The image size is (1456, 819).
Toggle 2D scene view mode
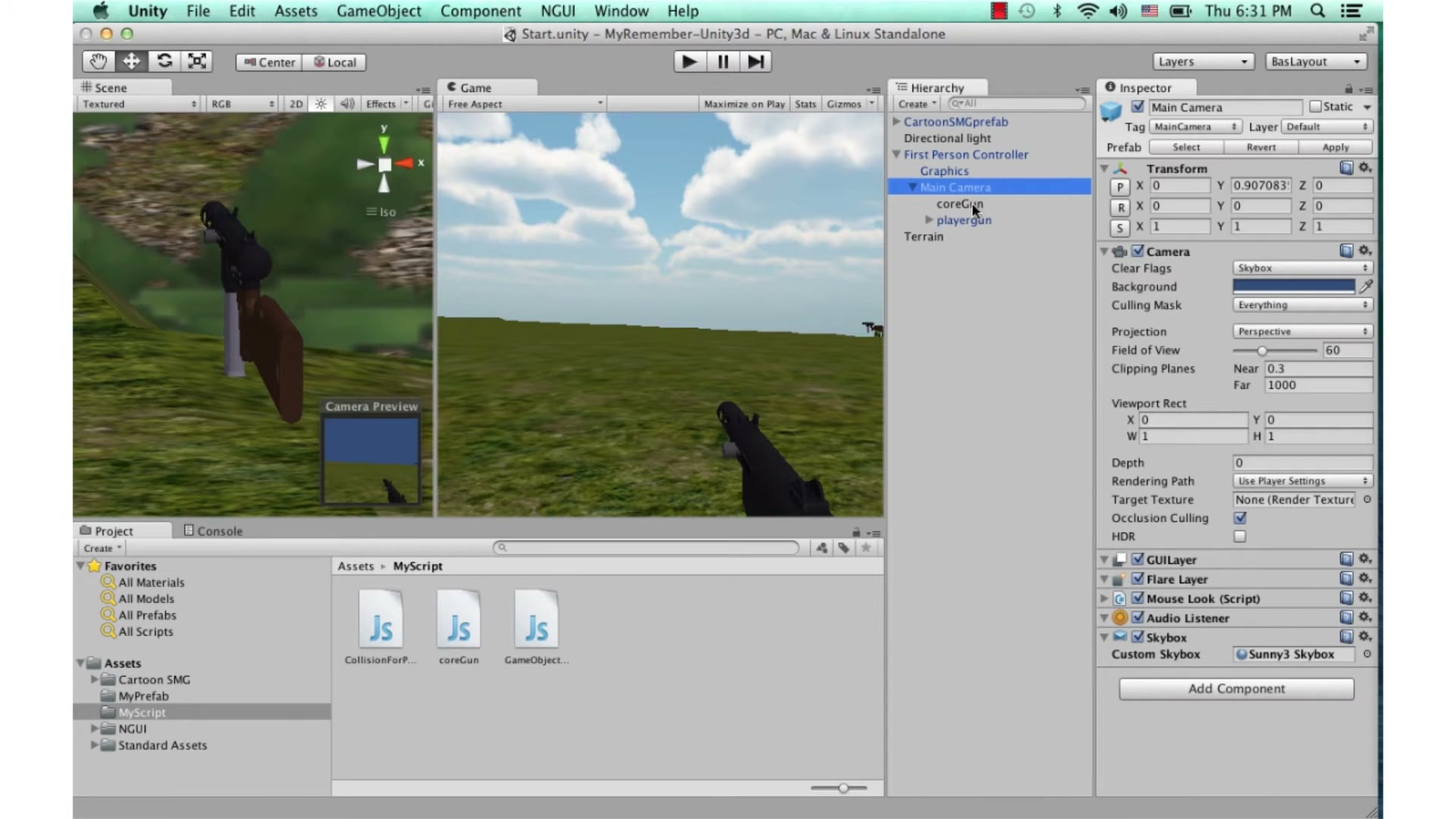tap(296, 104)
